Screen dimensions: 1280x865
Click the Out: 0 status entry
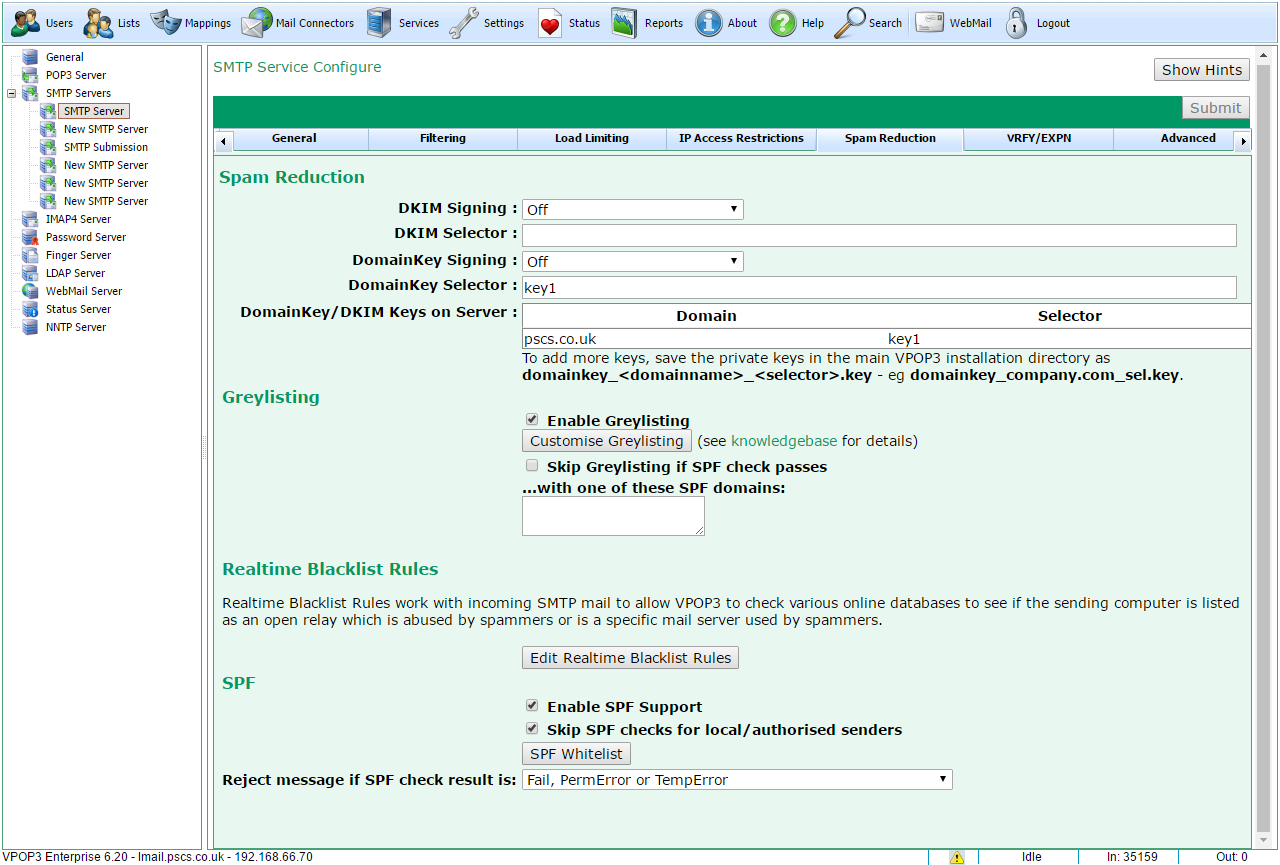(1231, 857)
